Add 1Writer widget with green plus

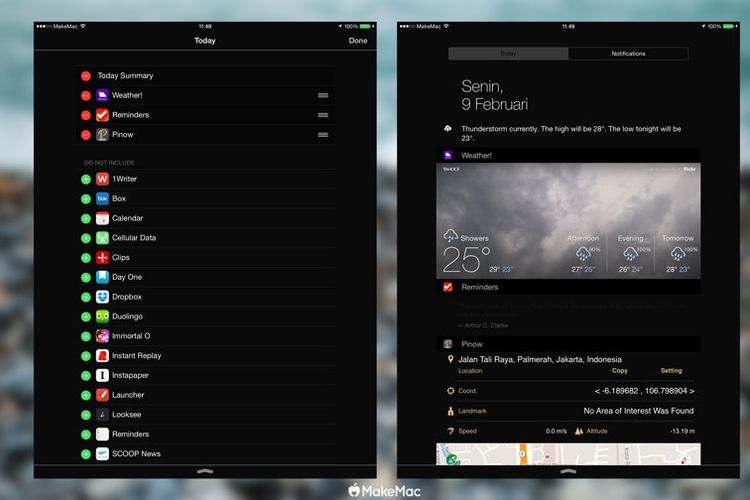[x=86, y=179]
